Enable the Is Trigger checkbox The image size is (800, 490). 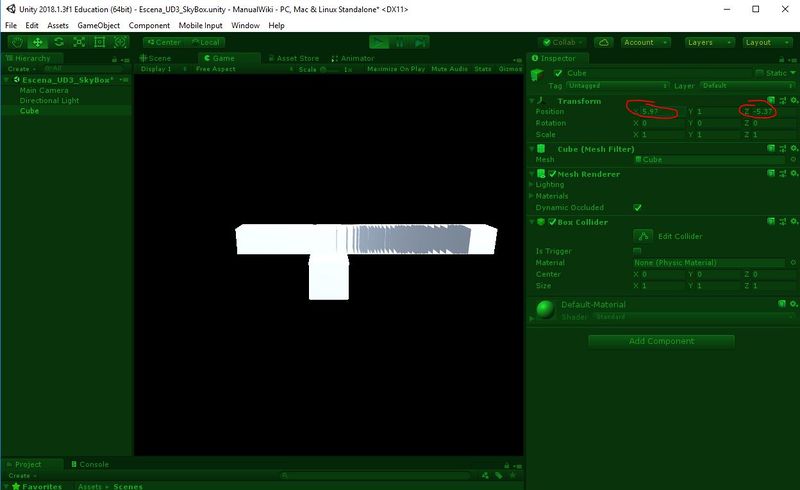pos(637,251)
